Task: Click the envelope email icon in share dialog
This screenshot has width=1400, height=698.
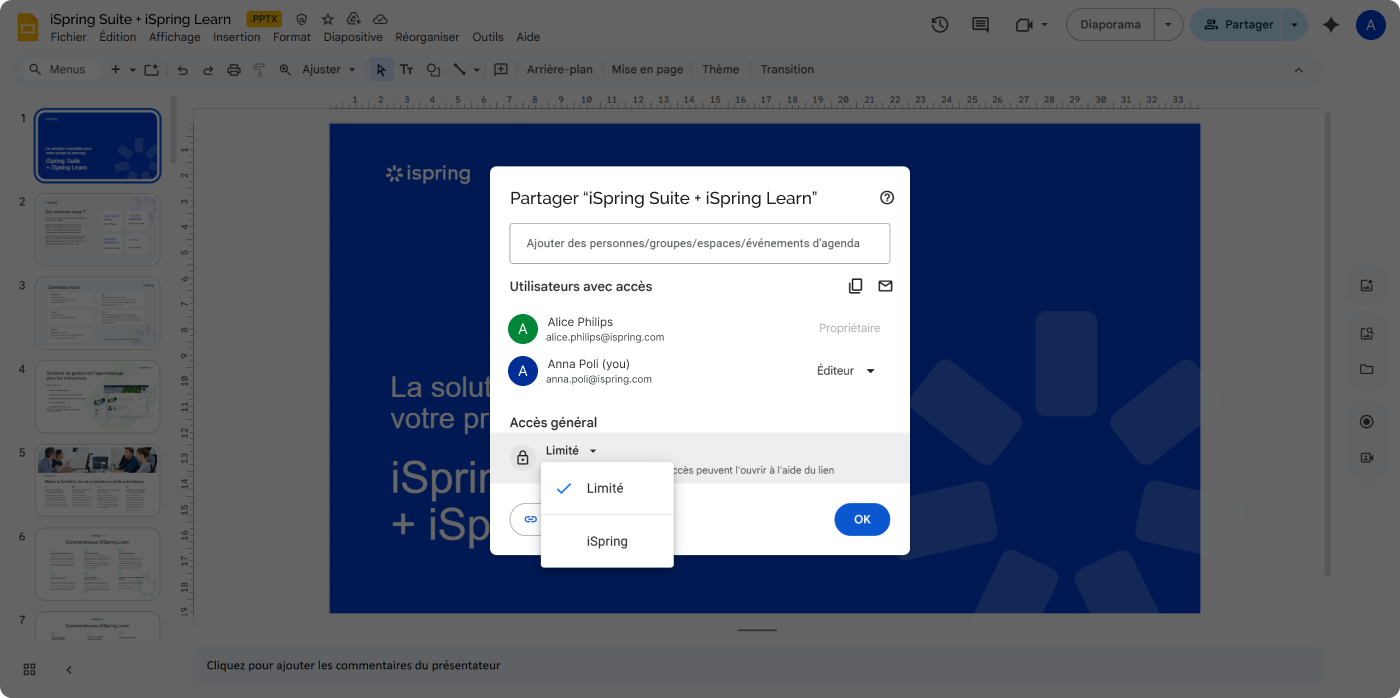Action: click(x=885, y=286)
